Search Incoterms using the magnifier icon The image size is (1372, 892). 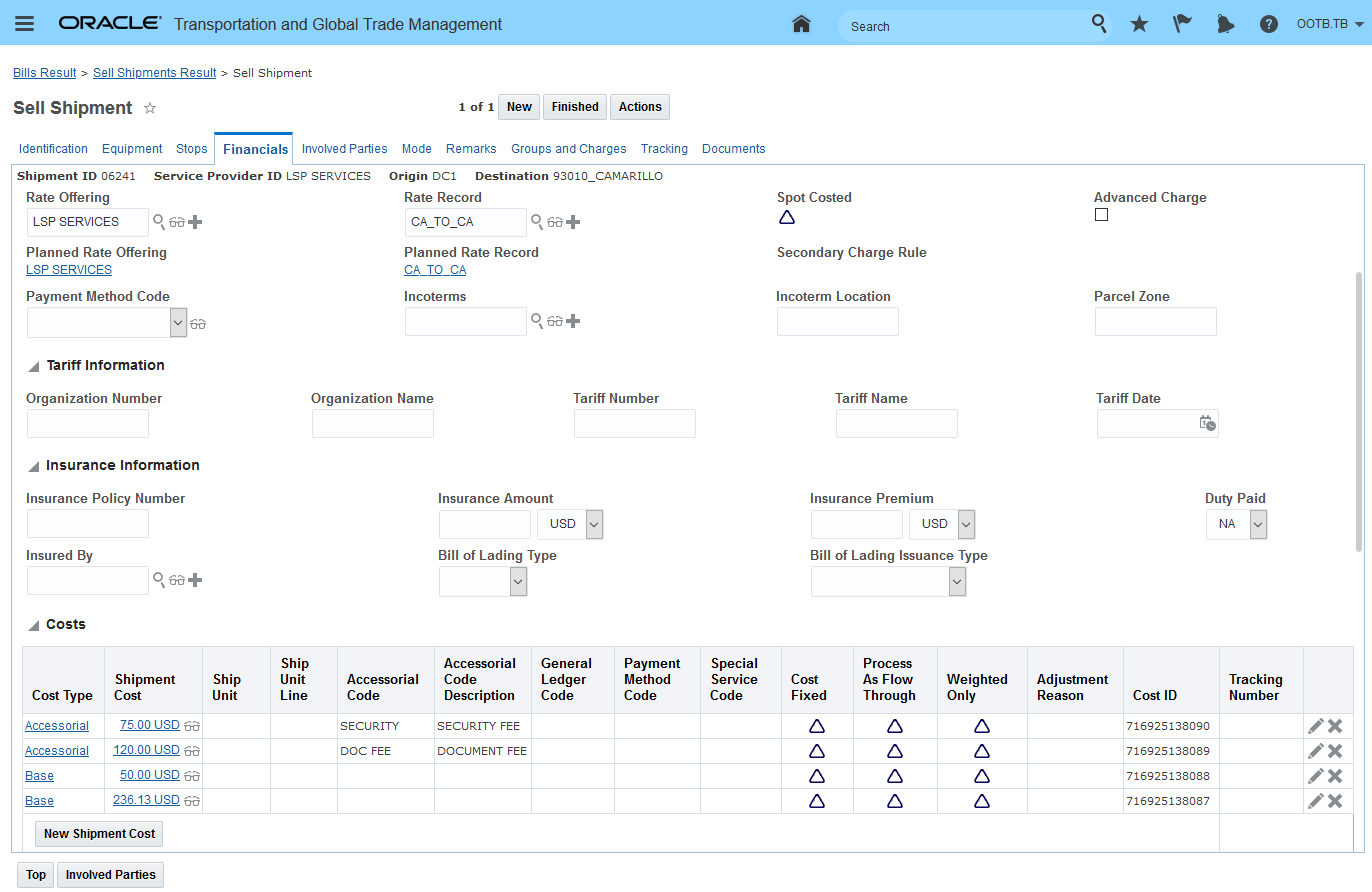[x=537, y=320]
